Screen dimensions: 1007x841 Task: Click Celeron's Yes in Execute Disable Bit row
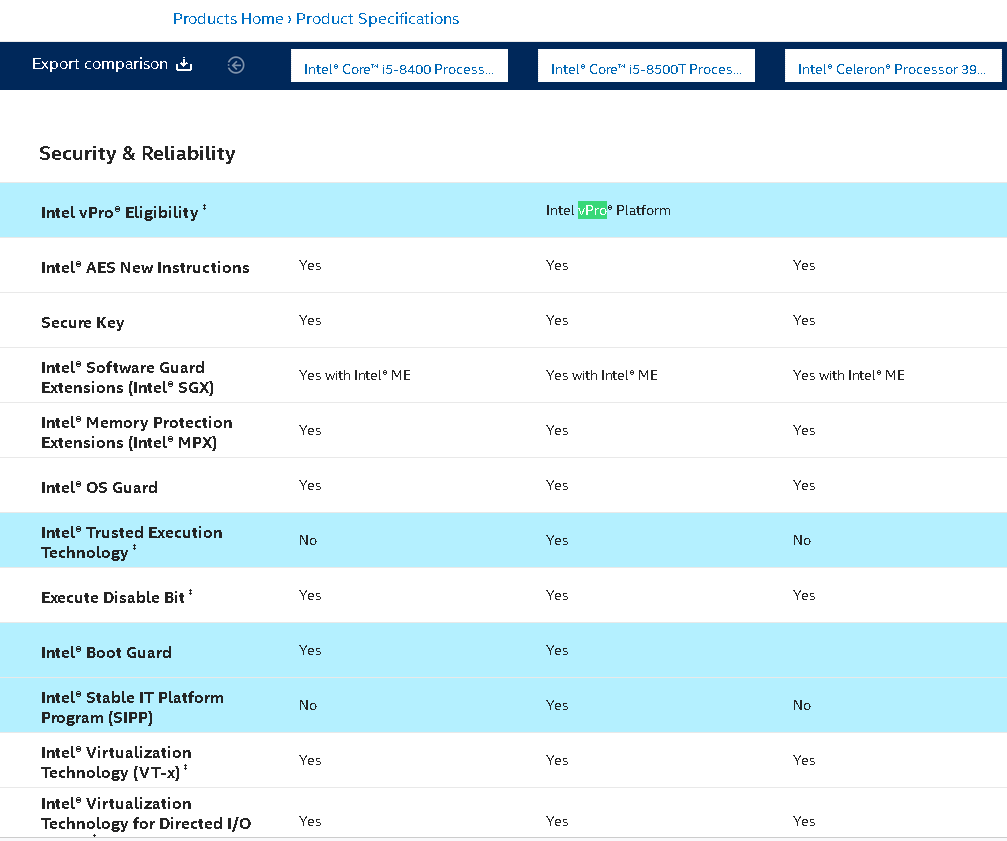804,595
